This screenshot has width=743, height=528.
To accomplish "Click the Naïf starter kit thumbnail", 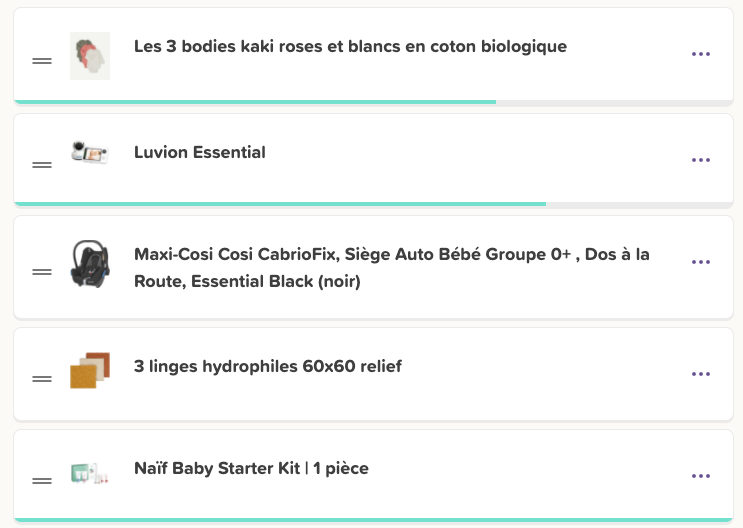I will (90, 473).
